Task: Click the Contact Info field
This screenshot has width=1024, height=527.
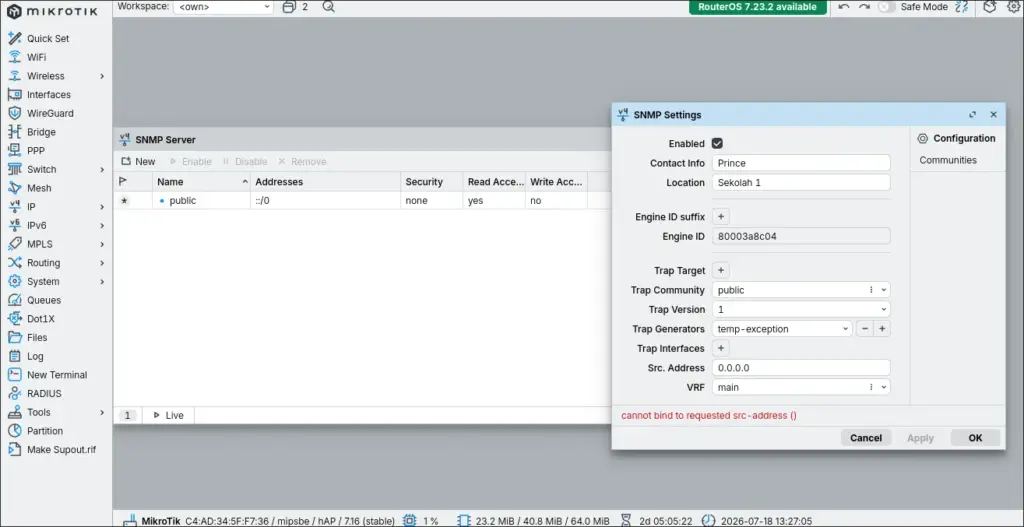Action: click(801, 163)
